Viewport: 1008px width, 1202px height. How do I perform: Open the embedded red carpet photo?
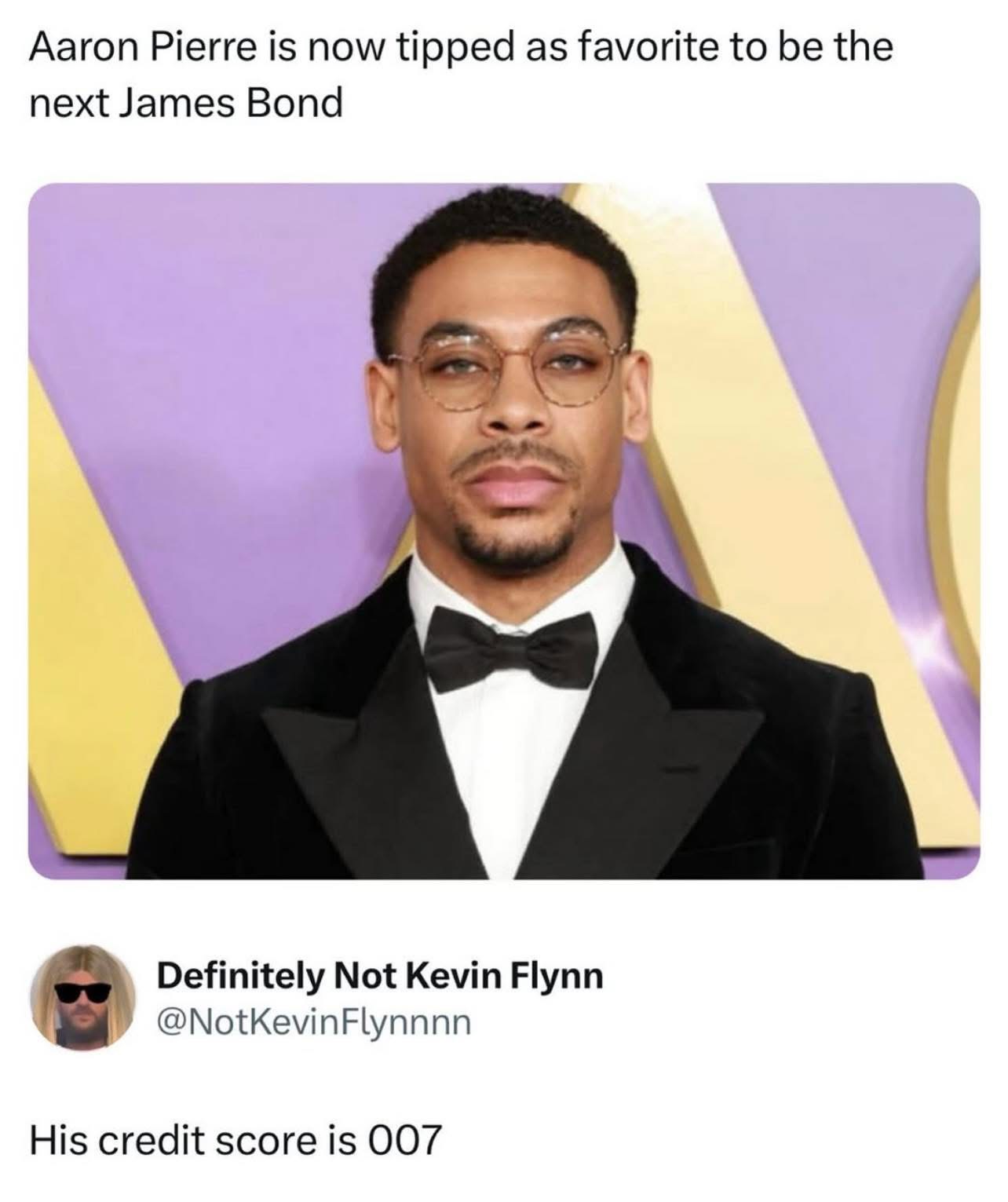coord(504,531)
